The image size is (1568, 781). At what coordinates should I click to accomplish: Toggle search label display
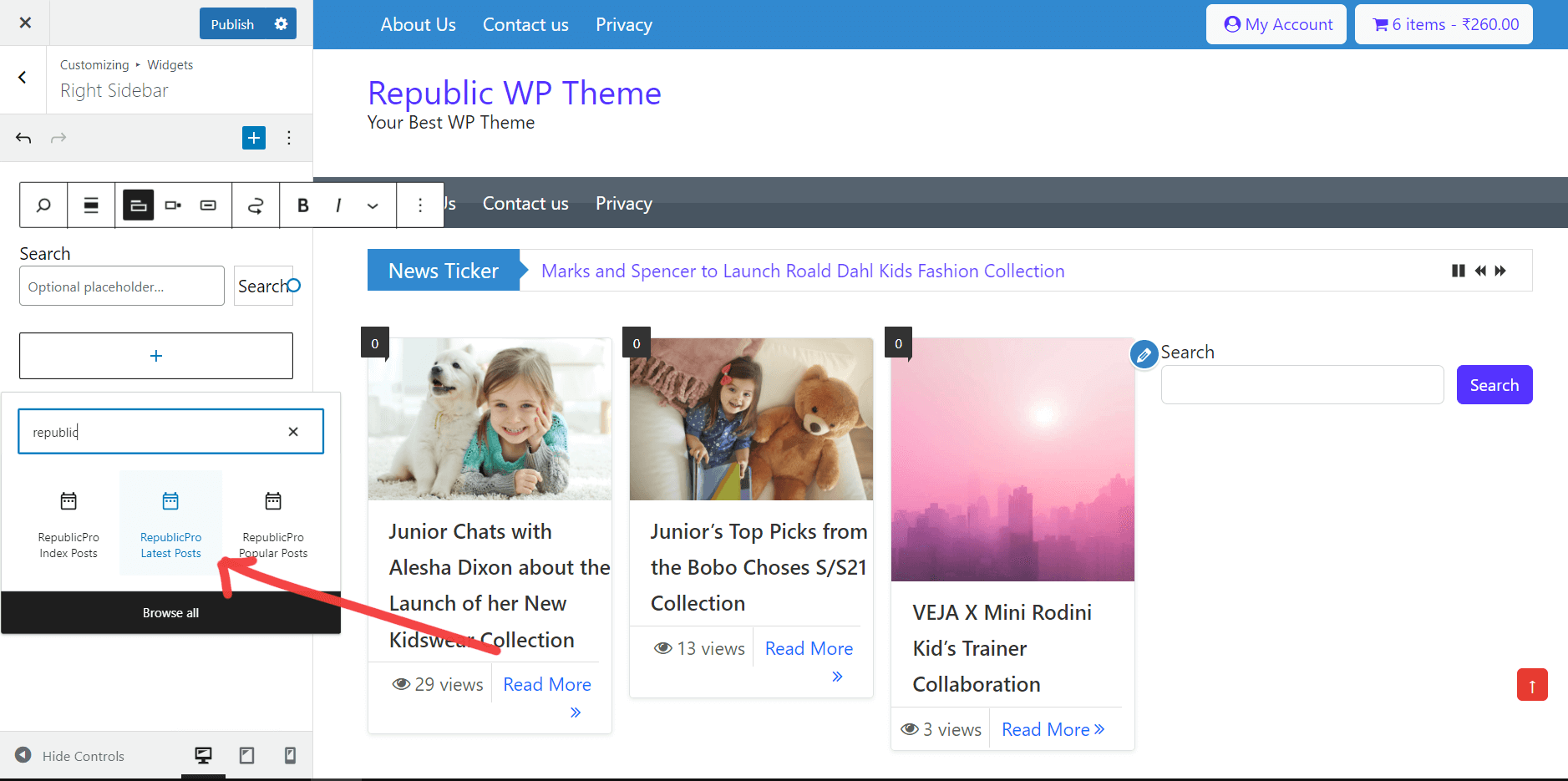tap(139, 205)
